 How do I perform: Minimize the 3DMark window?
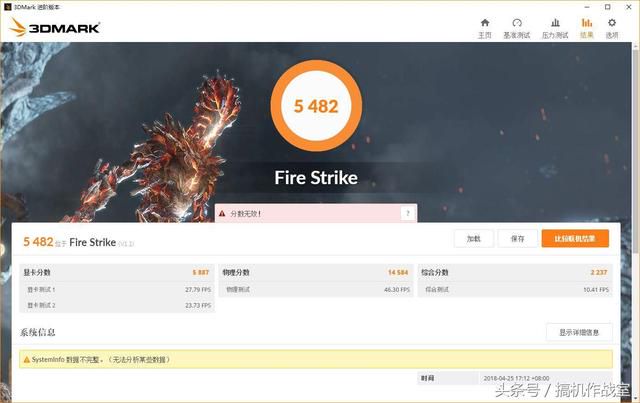pos(587,7)
